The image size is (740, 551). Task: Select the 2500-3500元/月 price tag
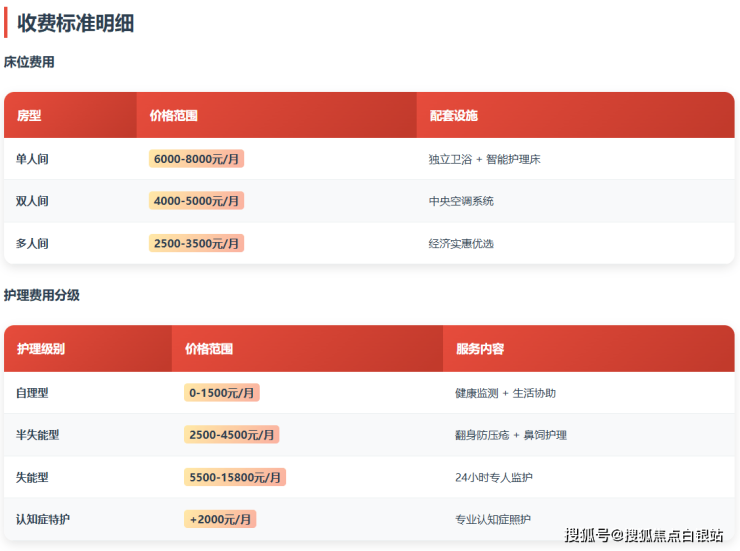[196, 243]
